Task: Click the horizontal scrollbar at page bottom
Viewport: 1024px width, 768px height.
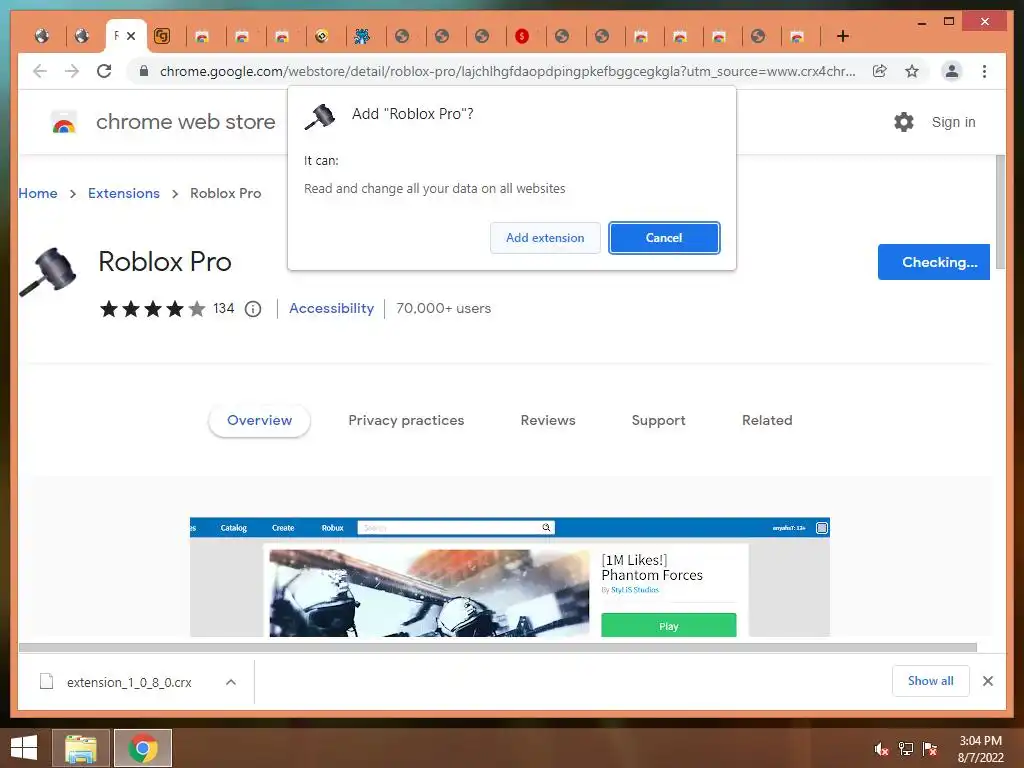Action: pyautogui.click(x=498, y=648)
